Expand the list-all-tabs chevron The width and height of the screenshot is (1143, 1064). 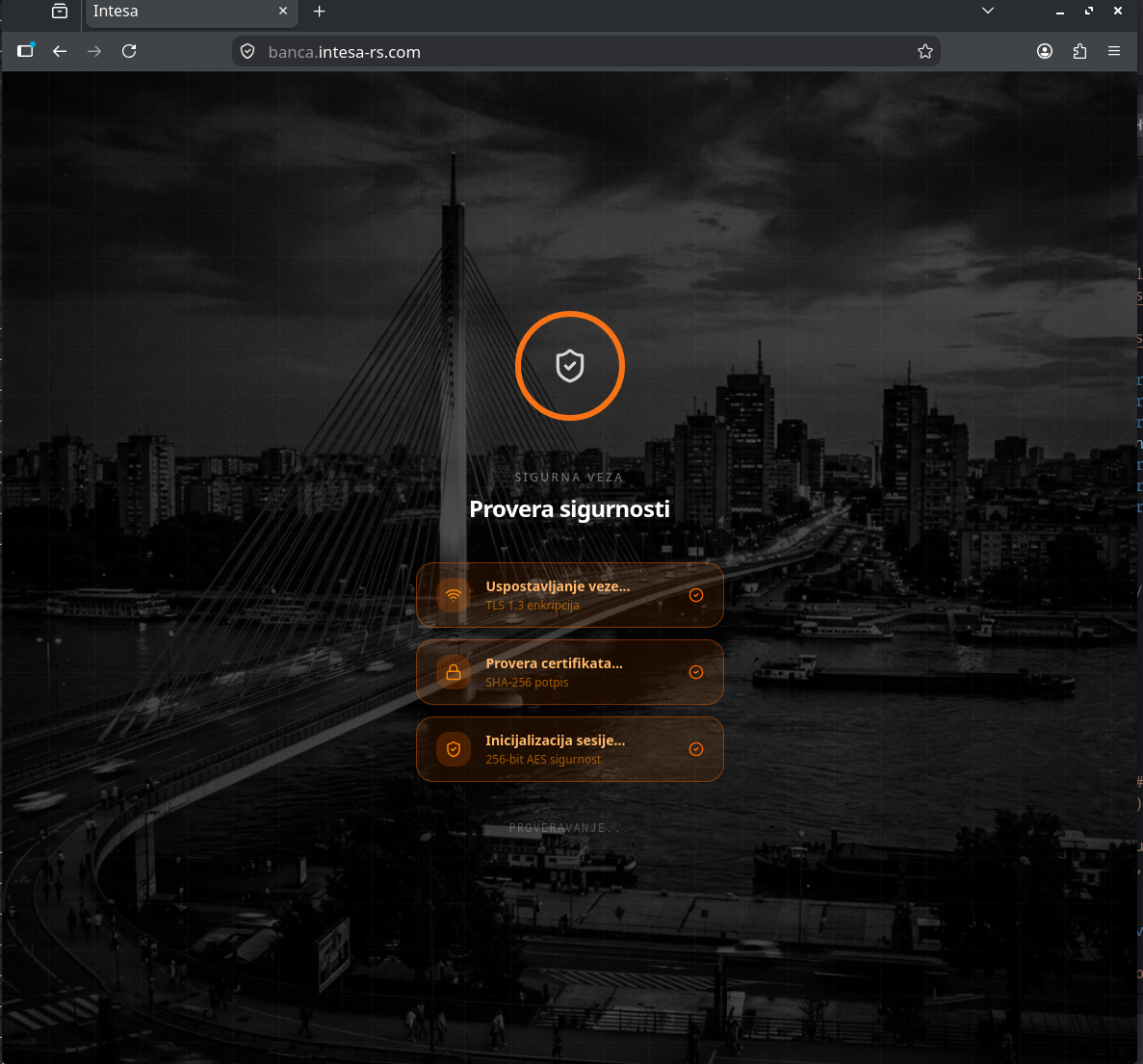click(988, 11)
